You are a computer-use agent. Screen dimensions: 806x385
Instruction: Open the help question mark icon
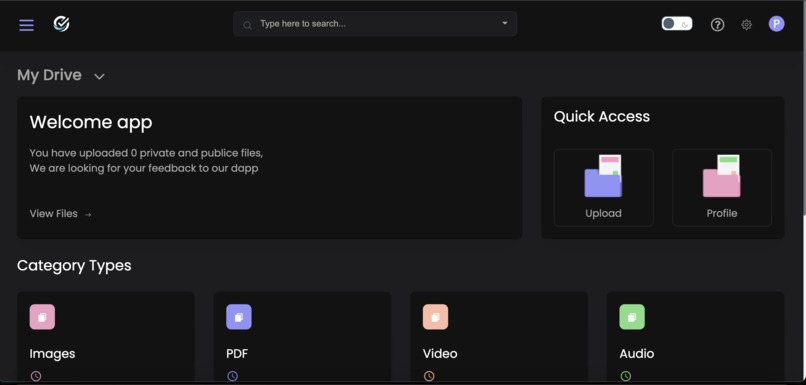pyautogui.click(x=717, y=24)
